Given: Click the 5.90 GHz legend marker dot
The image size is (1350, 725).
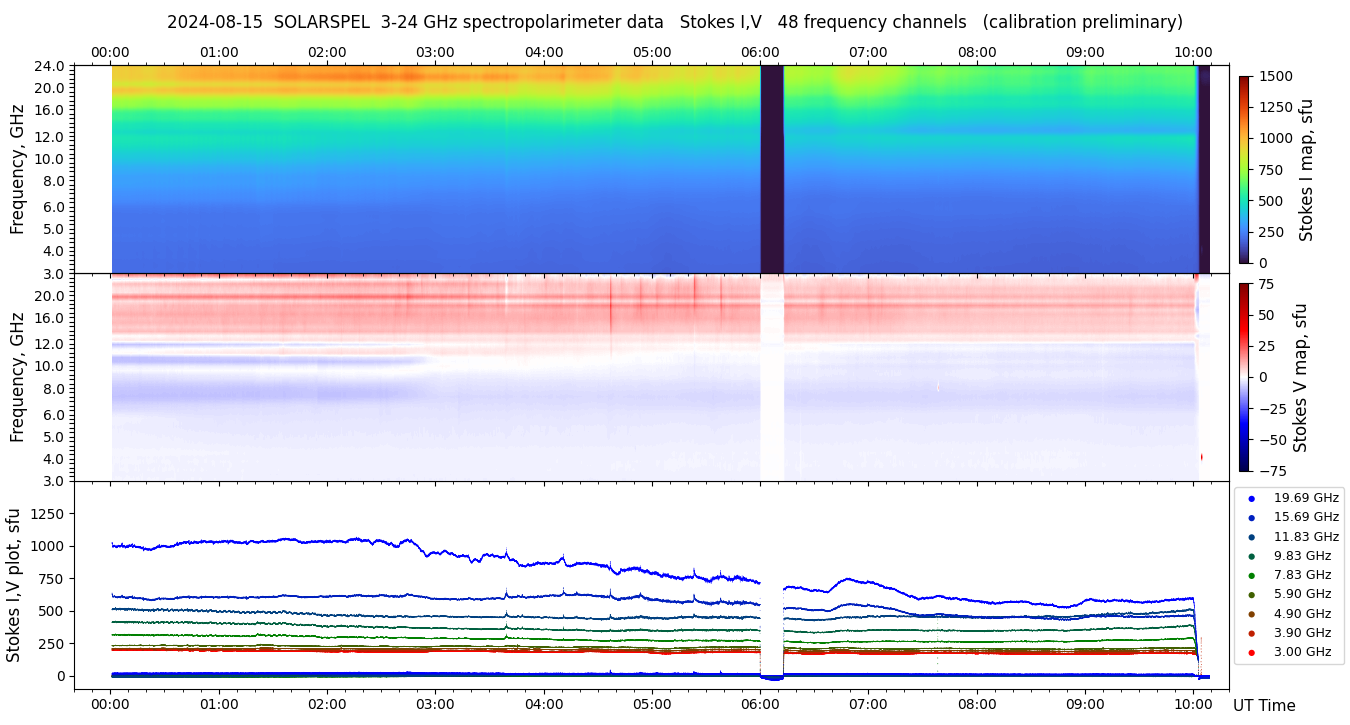Looking at the screenshot, I should point(1251,595).
